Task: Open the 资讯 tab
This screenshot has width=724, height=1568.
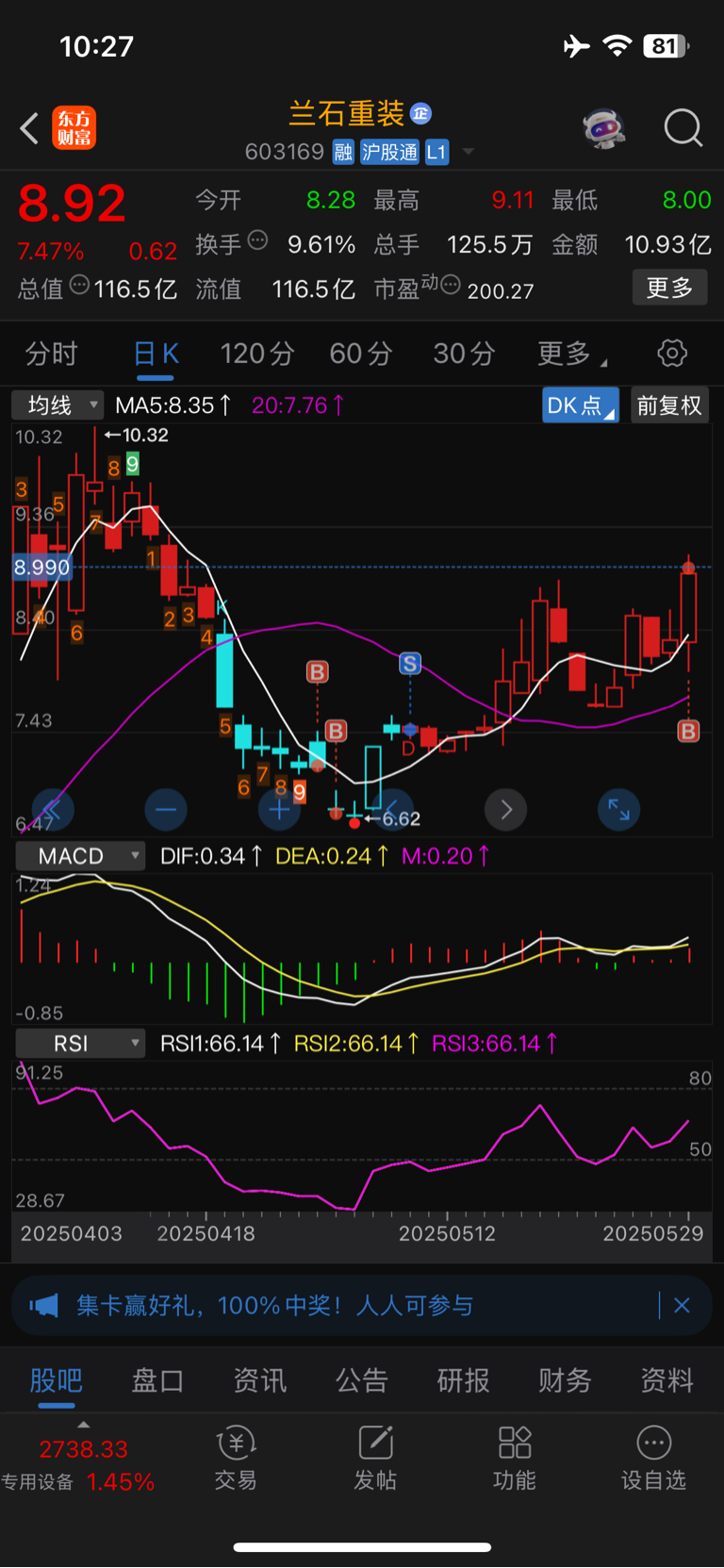Action: pos(259,1380)
